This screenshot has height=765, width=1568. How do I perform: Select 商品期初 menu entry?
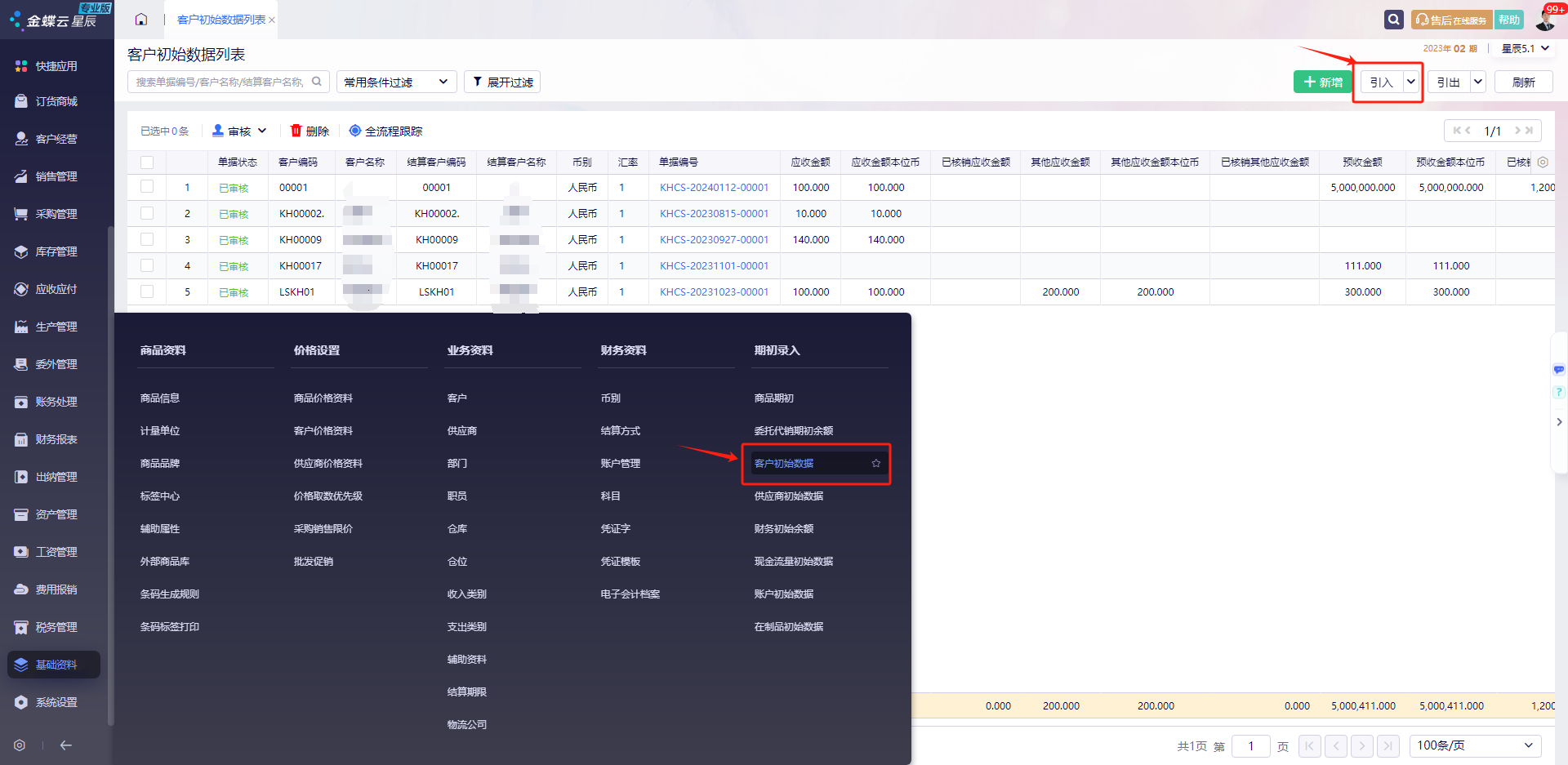pyautogui.click(x=774, y=398)
